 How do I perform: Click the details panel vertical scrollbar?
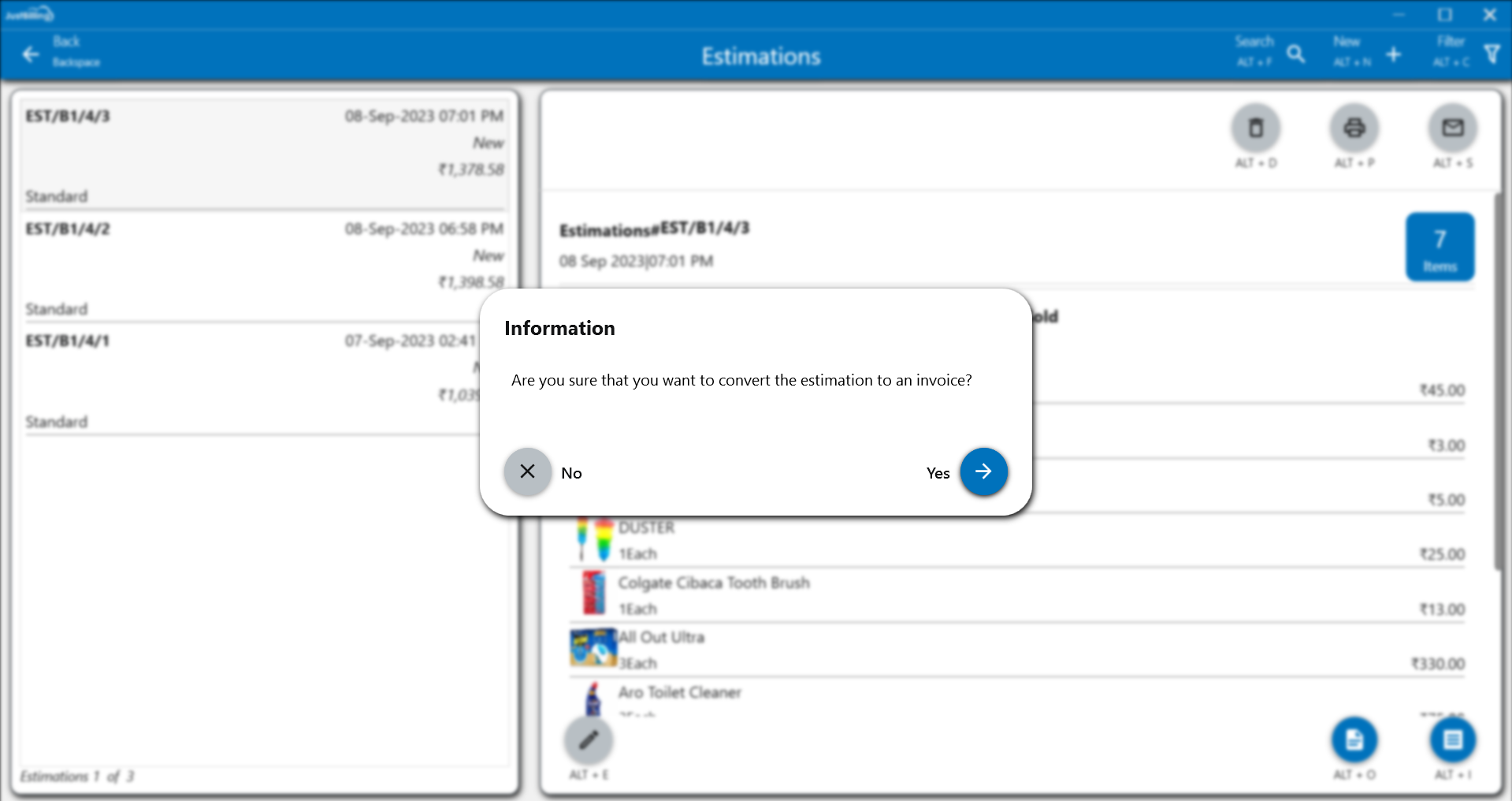coord(1499,378)
